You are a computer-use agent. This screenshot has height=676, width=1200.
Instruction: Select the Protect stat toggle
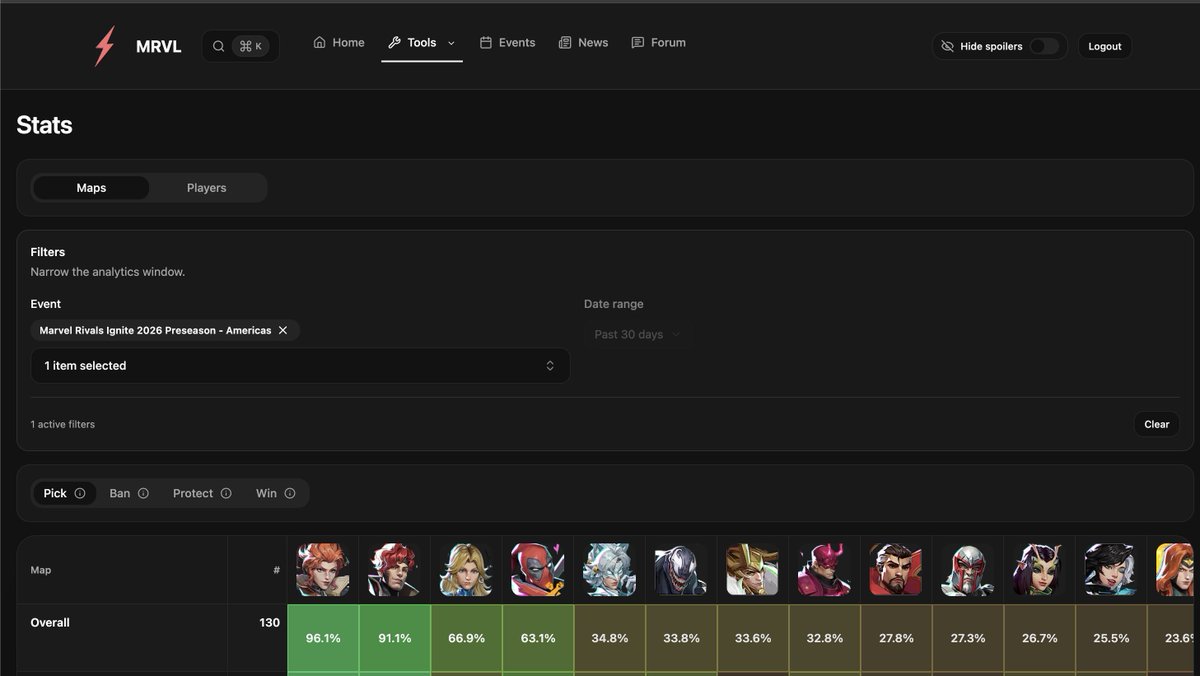pyautogui.click(x=202, y=493)
